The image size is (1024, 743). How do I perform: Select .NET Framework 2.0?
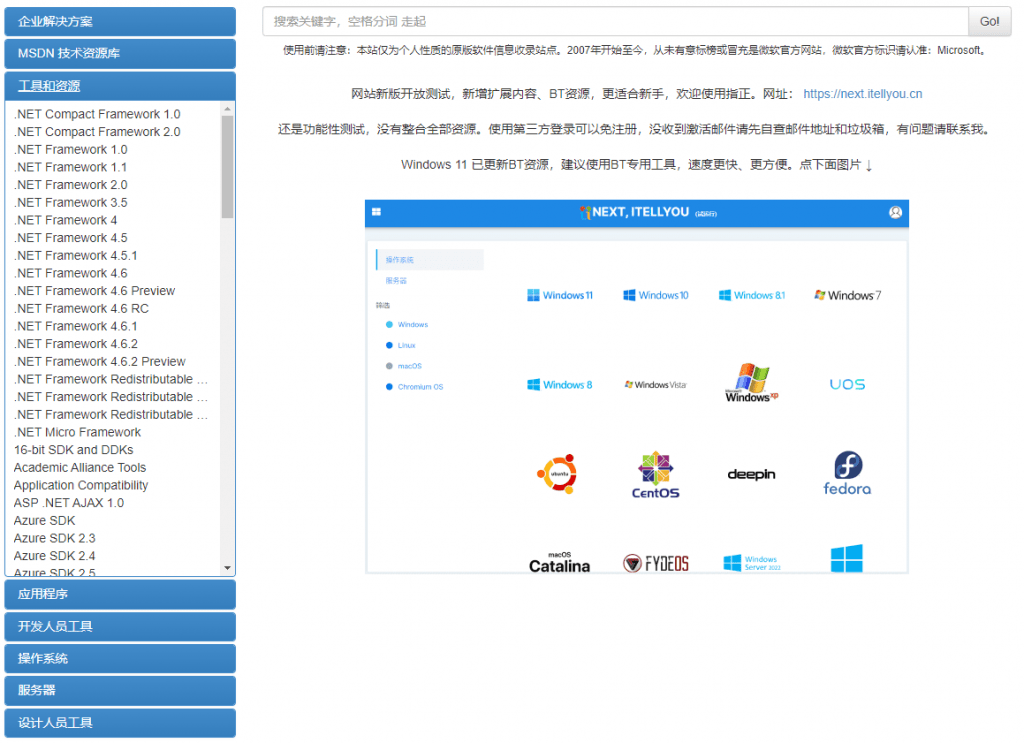tap(71, 185)
